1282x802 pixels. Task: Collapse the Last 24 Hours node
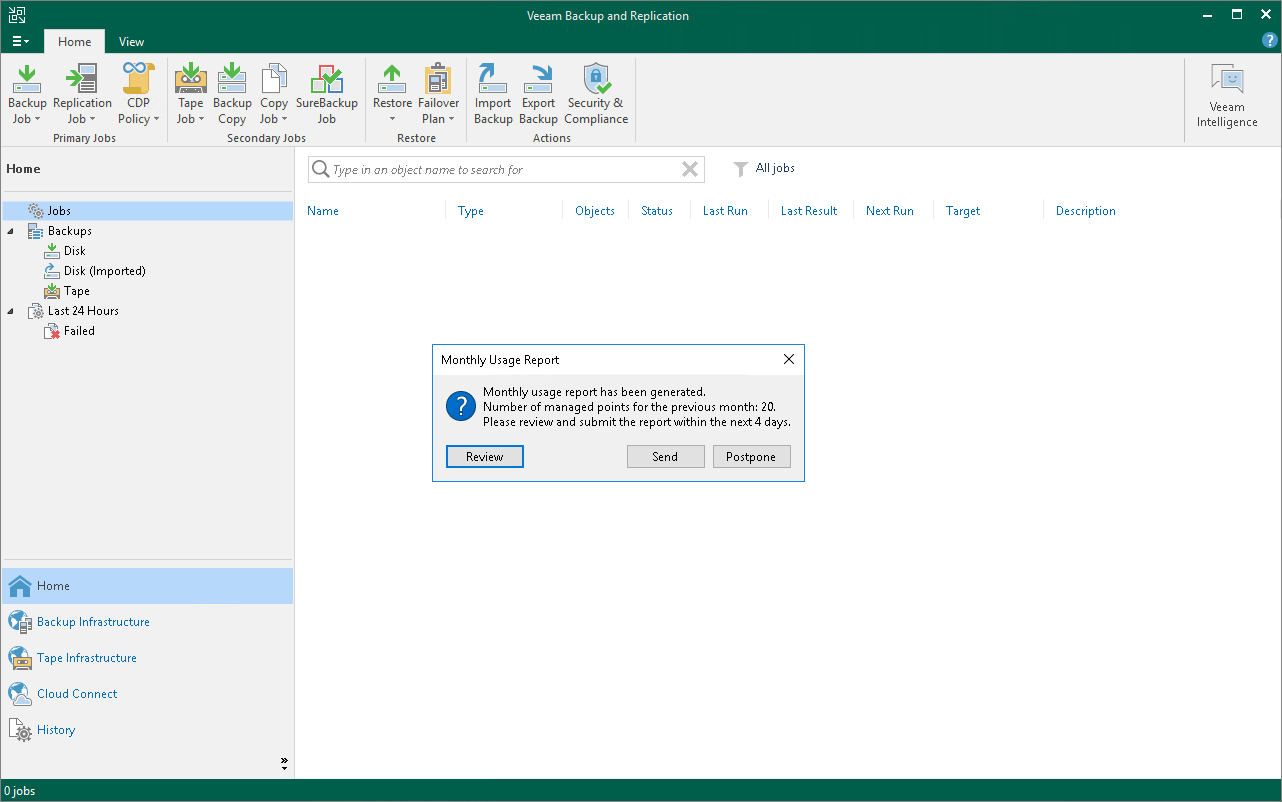pos(11,311)
